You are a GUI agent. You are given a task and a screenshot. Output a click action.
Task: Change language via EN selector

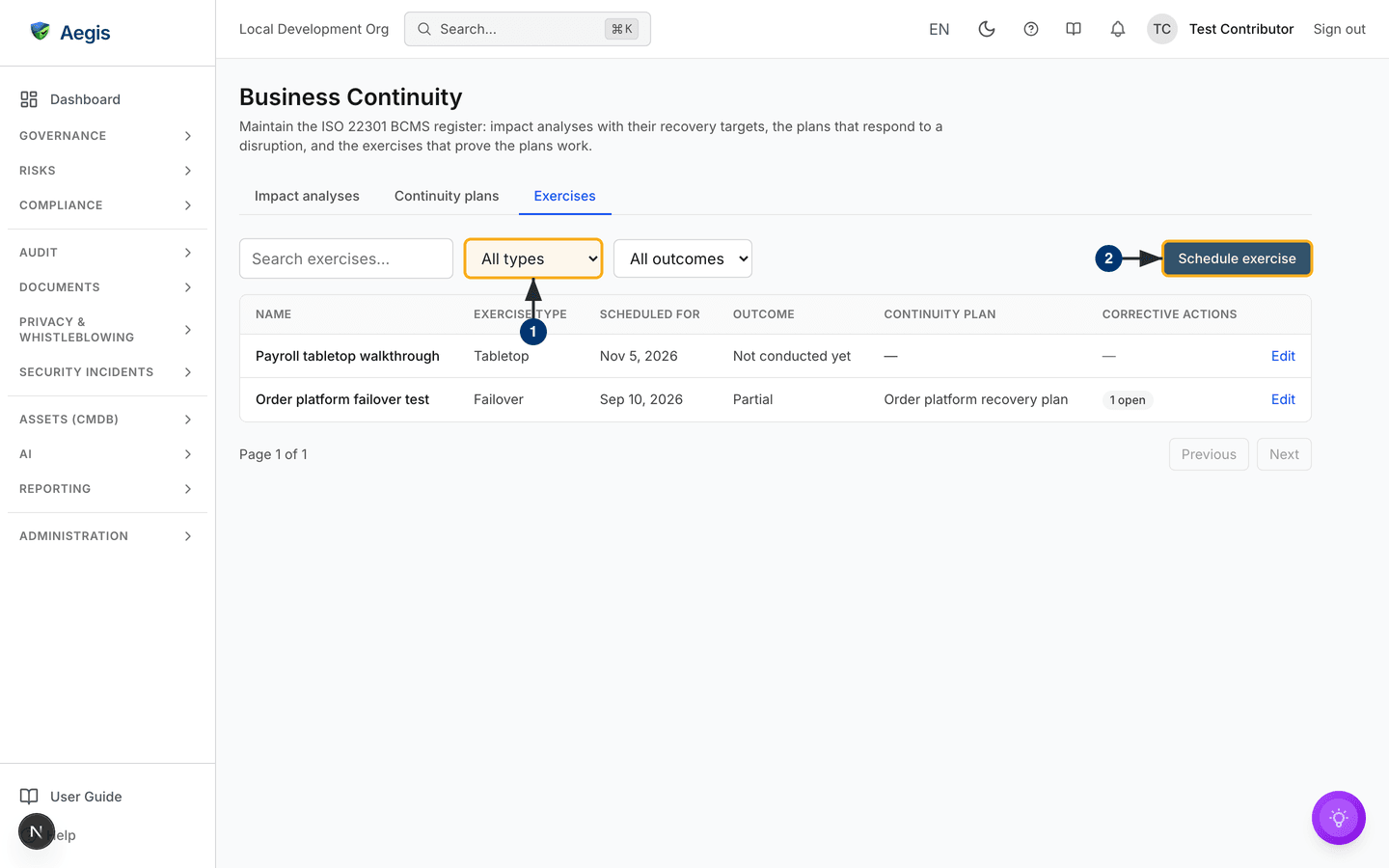point(940,29)
